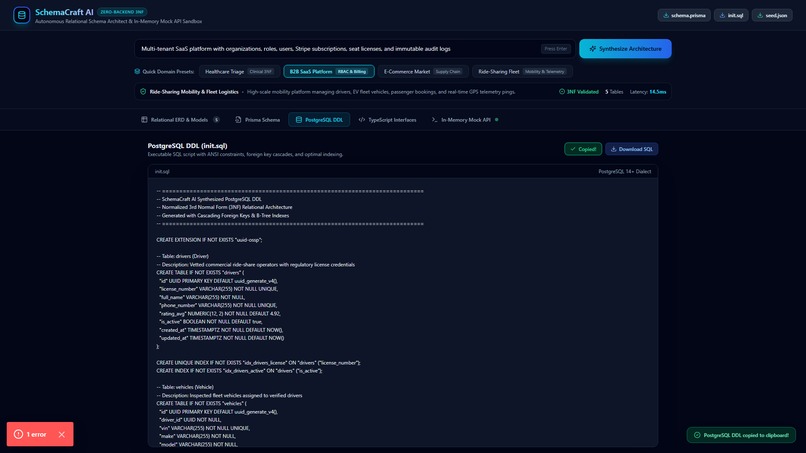Click the PostgreSQL 14+ Dialect label
Screen dimensions: 806x453
[x=625, y=172]
